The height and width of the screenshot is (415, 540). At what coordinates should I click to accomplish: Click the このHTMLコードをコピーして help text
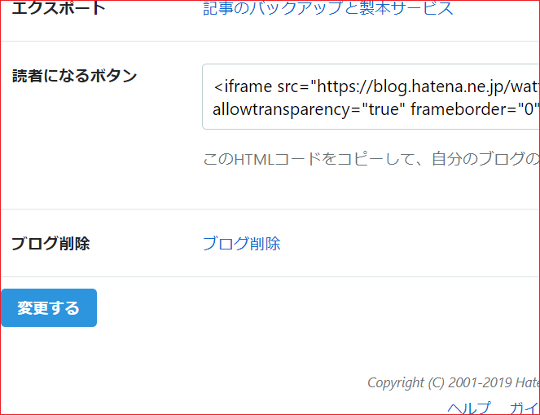pyautogui.click(x=371, y=159)
